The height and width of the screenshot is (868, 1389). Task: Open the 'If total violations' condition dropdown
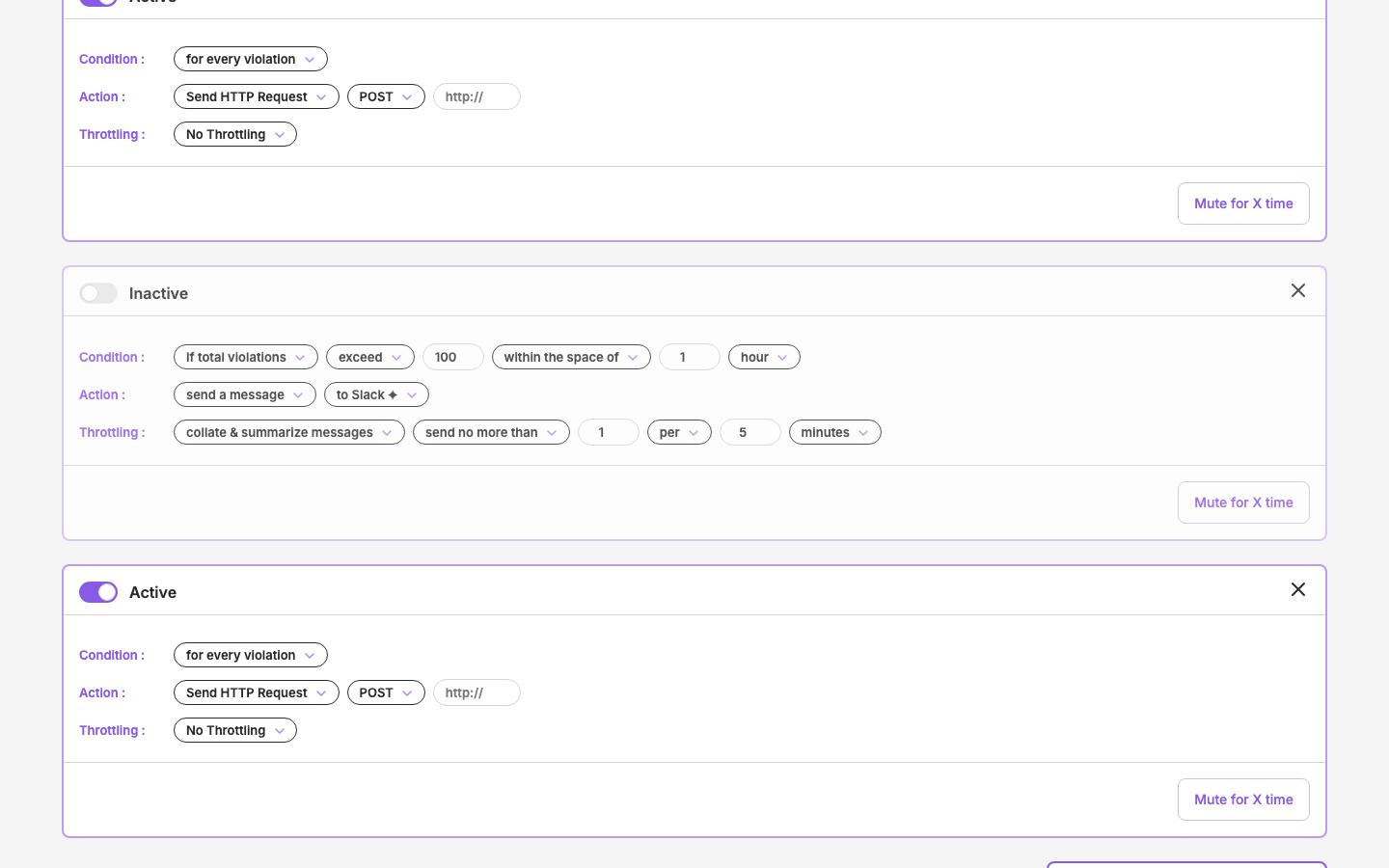[246, 357]
